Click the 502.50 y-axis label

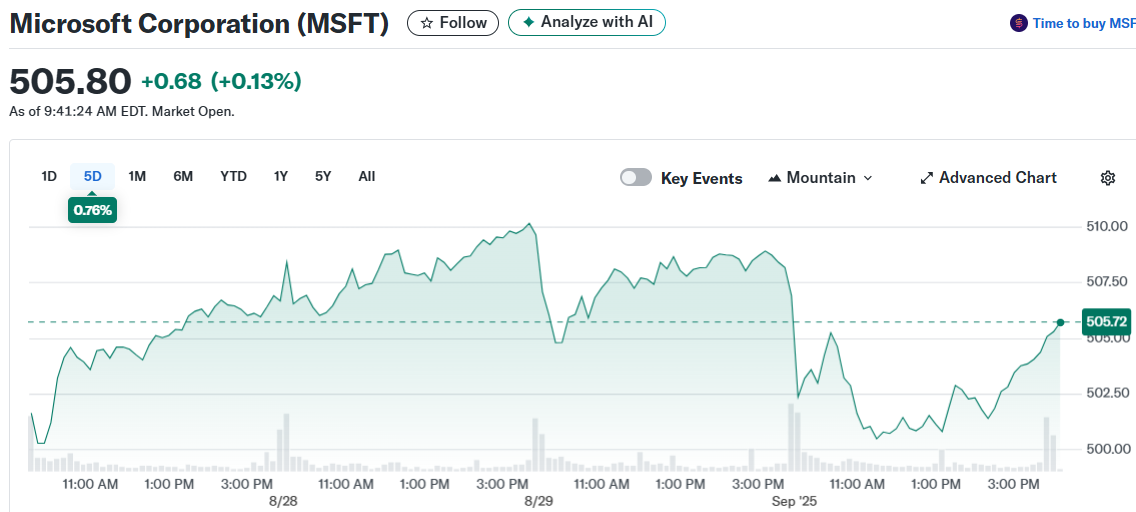coord(1107,393)
